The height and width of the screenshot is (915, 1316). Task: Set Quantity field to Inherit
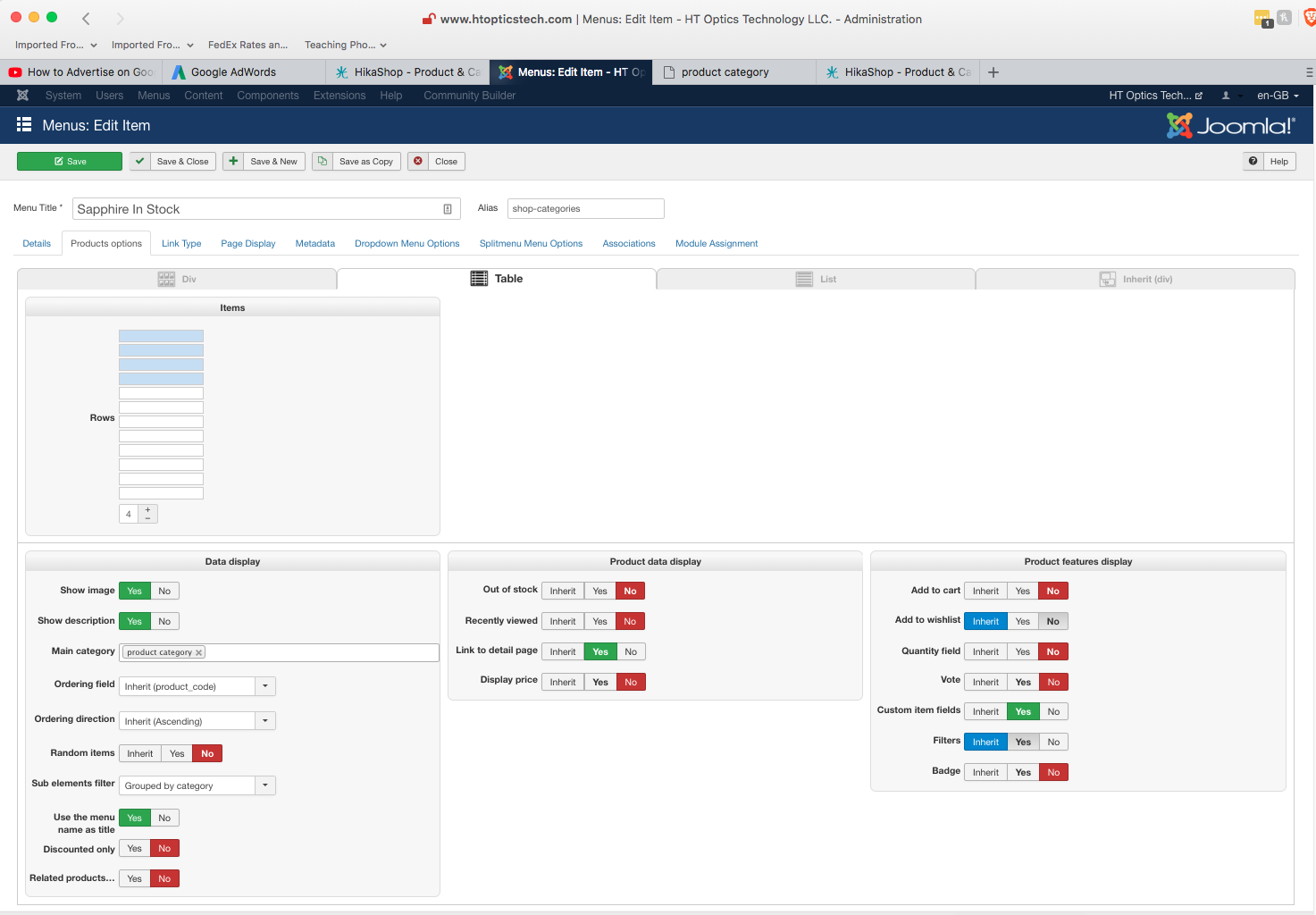[985, 652]
